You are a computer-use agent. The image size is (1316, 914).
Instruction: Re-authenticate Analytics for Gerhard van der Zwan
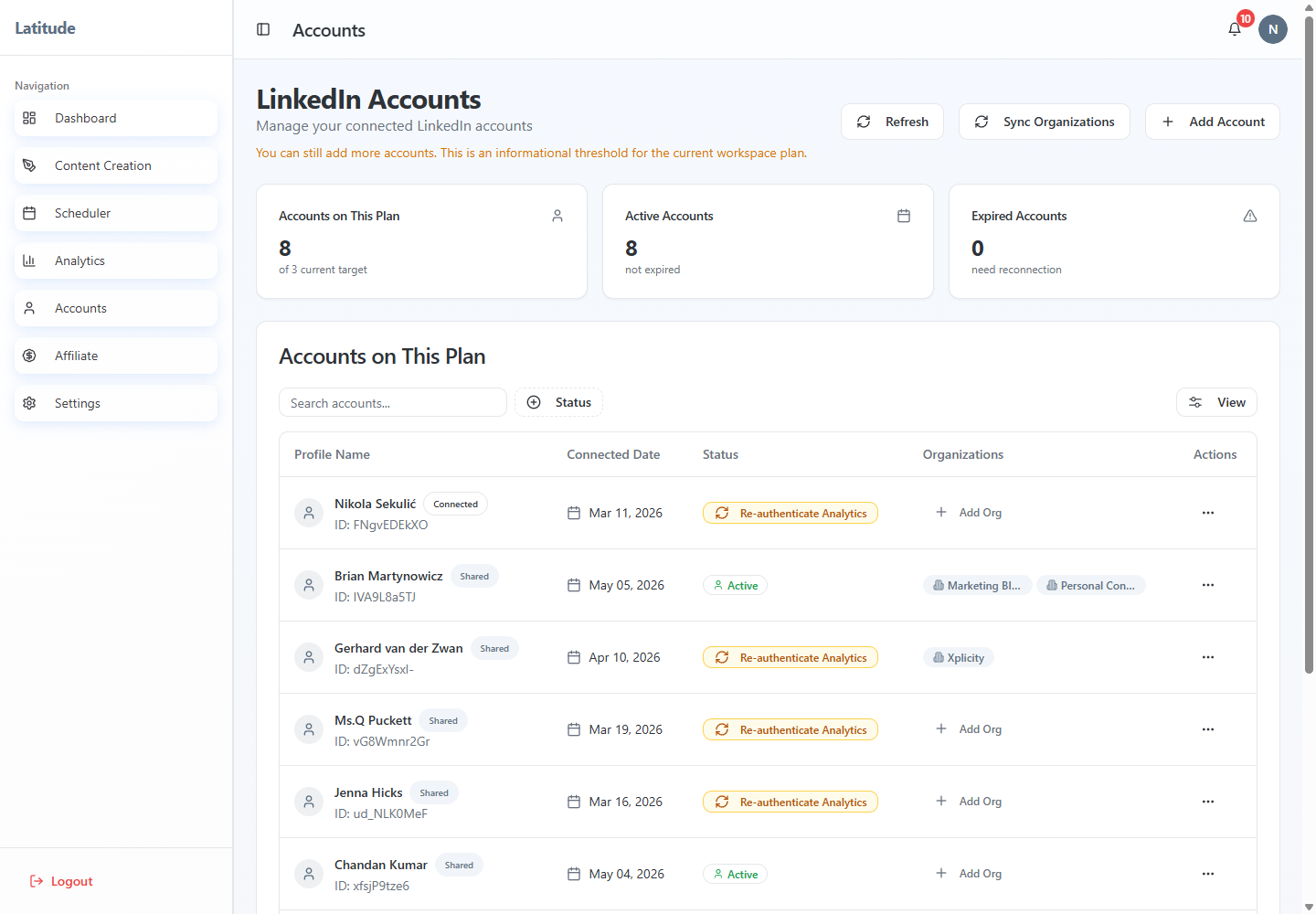pos(791,657)
